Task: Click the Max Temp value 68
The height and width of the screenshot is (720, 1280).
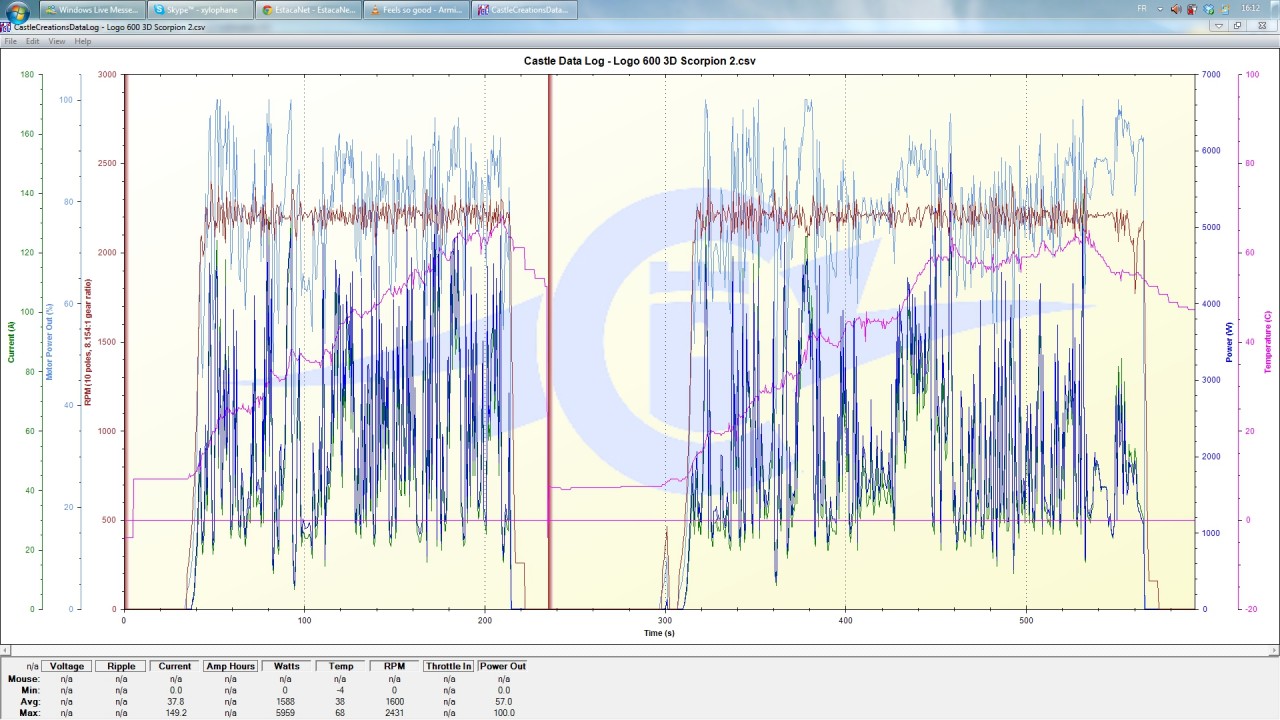Action: pyautogui.click(x=341, y=712)
